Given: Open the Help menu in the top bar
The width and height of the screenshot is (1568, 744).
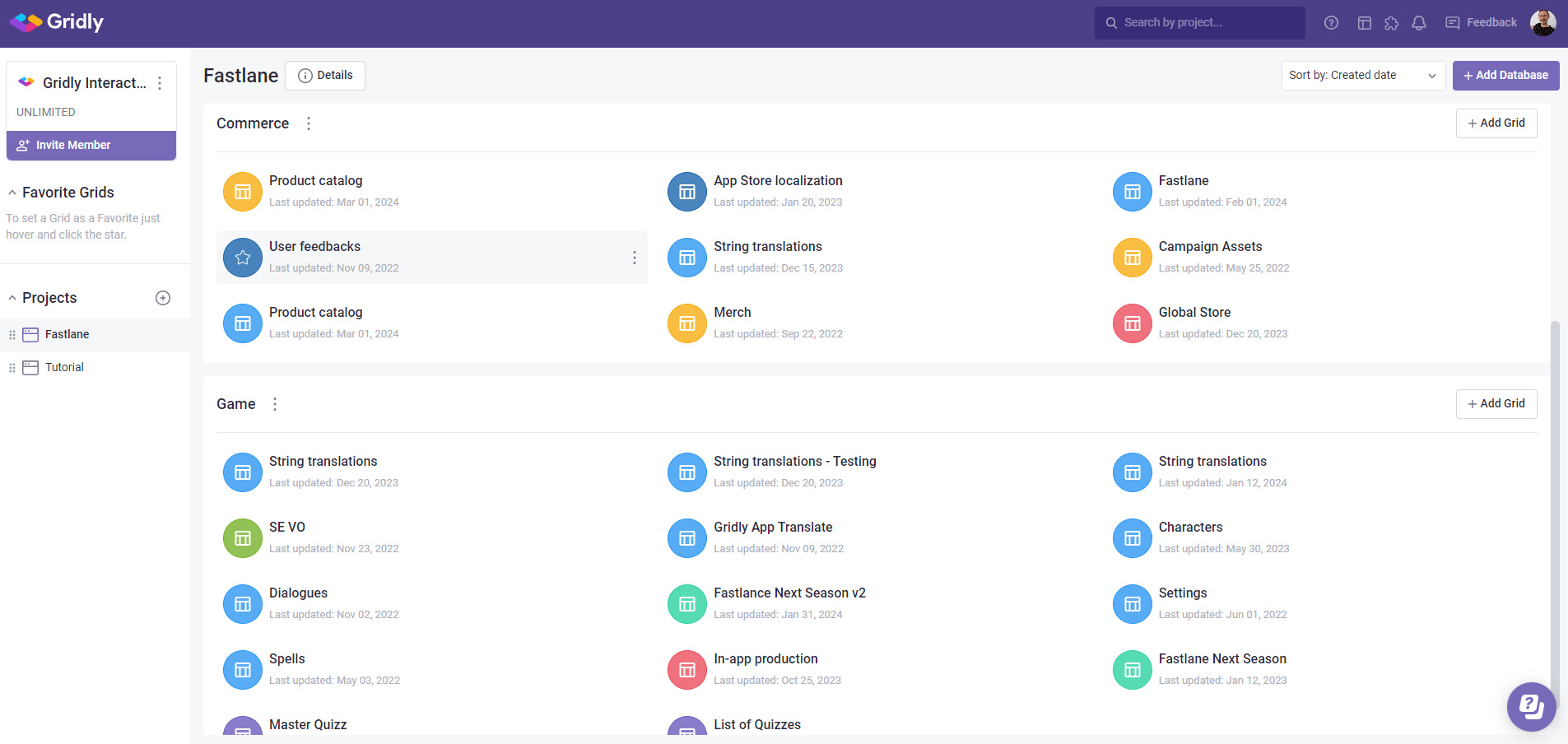Looking at the screenshot, I should point(1331,22).
